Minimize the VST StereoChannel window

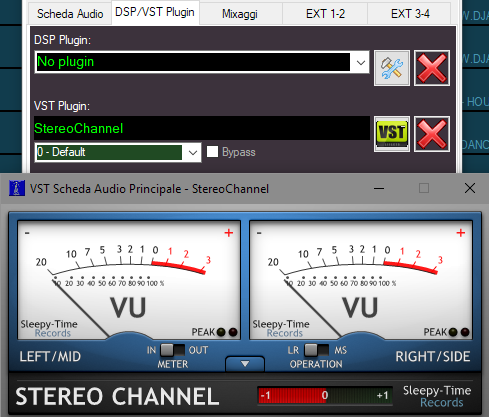(379, 188)
